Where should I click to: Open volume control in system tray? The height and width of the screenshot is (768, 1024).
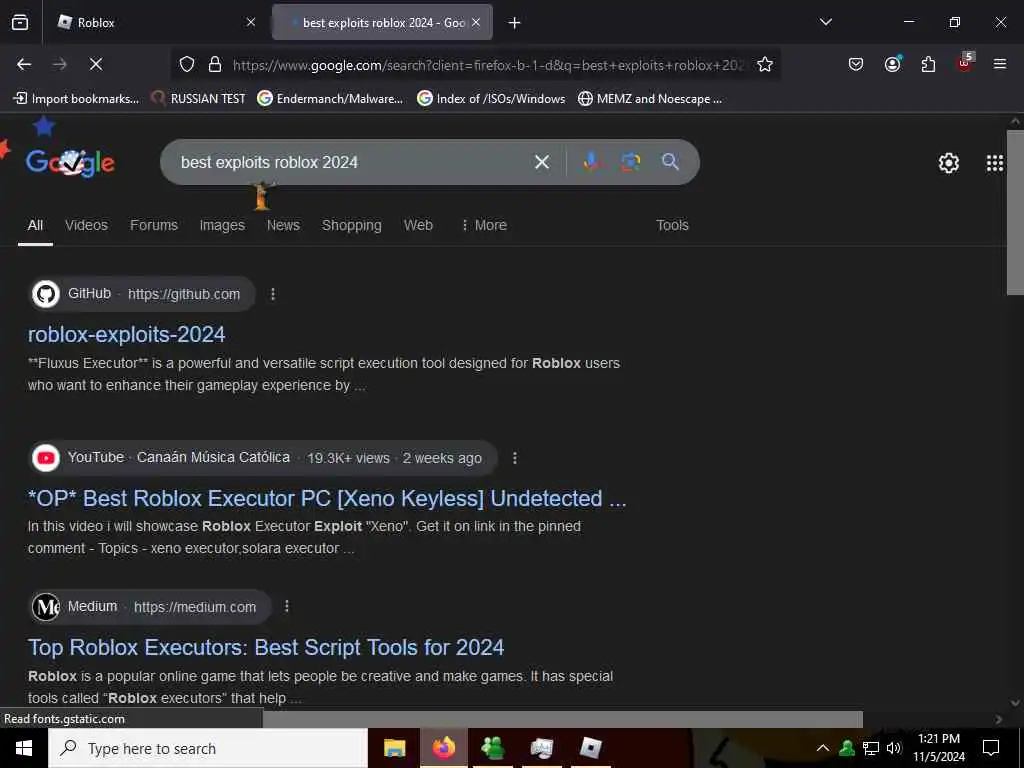[894, 748]
